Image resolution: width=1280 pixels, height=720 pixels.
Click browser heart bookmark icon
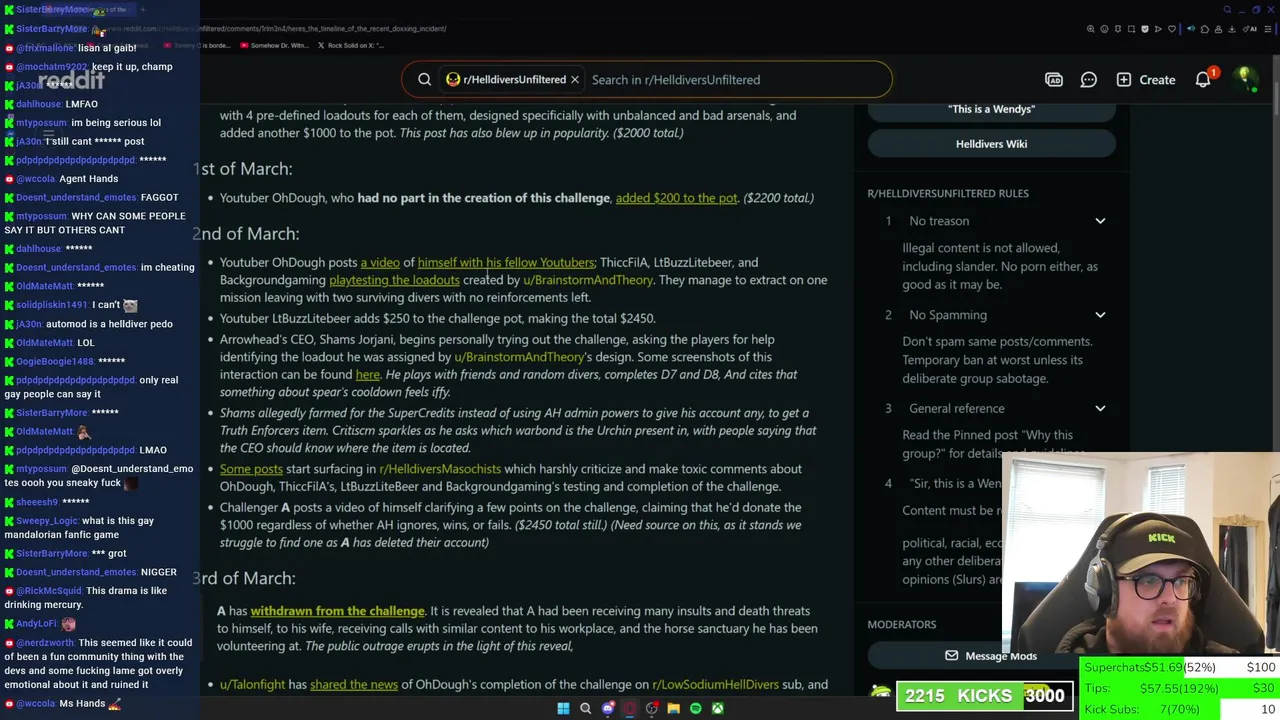pos(1172,29)
